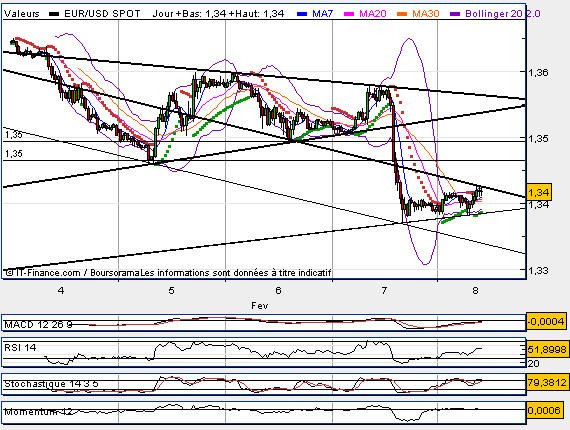Screen dimensions: 570x430
Task: Click the purple Bollinger 20 legend swatch
Action: tap(455, 14)
